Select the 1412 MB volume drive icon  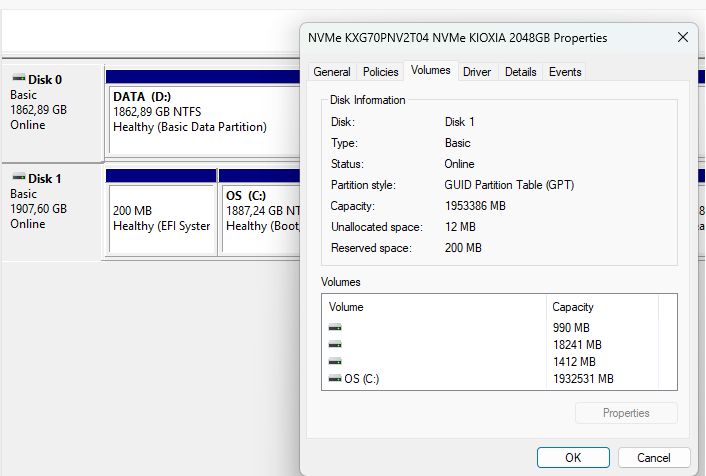point(335,362)
